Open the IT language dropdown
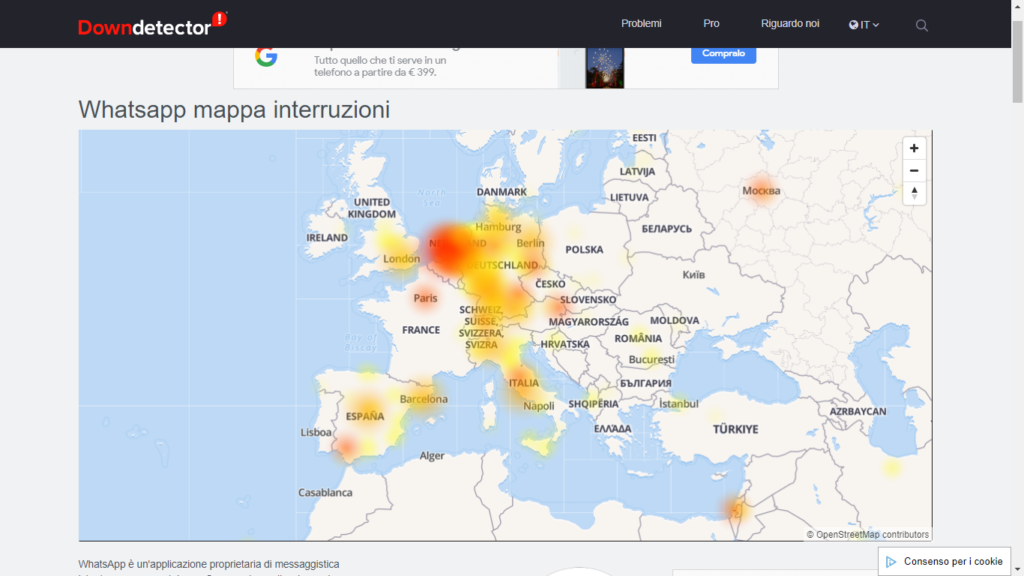Screen dimensions: 1024x576 click(x=863, y=25)
